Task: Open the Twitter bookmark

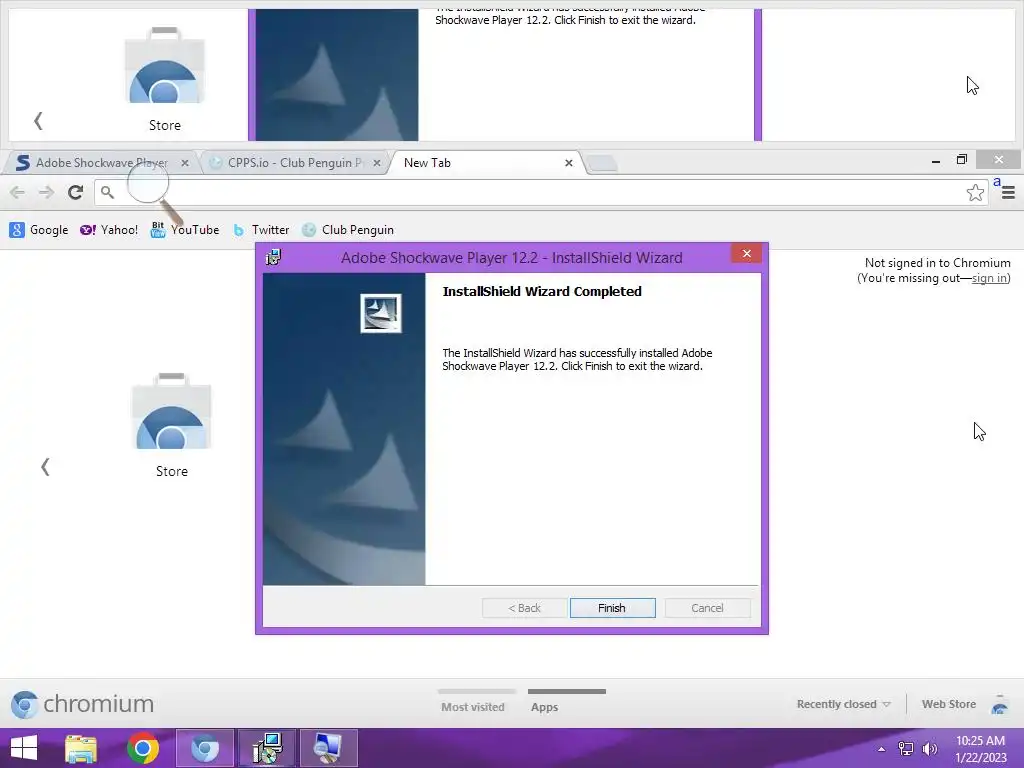Action: (x=261, y=230)
